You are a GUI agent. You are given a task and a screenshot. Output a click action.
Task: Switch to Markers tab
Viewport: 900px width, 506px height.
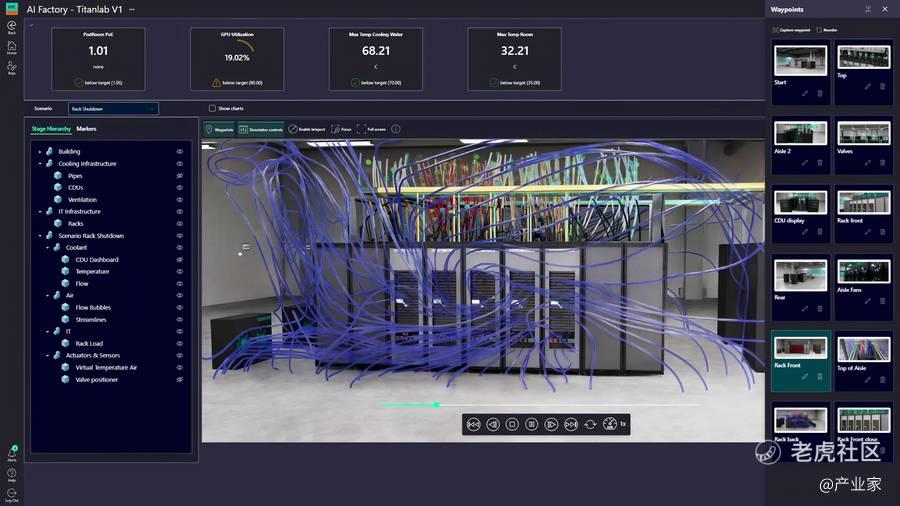[x=86, y=129]
